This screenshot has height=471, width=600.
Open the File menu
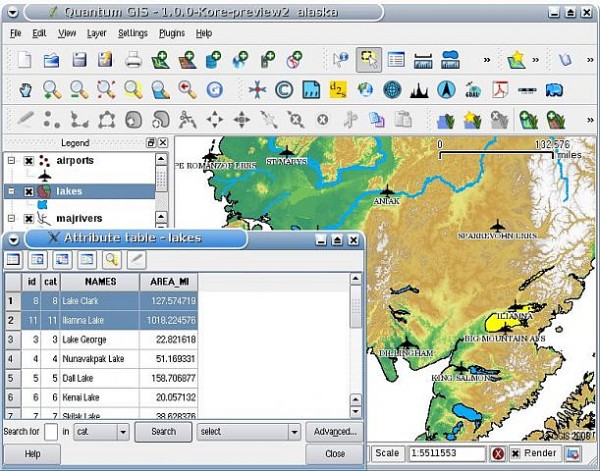tap(15, 33)
